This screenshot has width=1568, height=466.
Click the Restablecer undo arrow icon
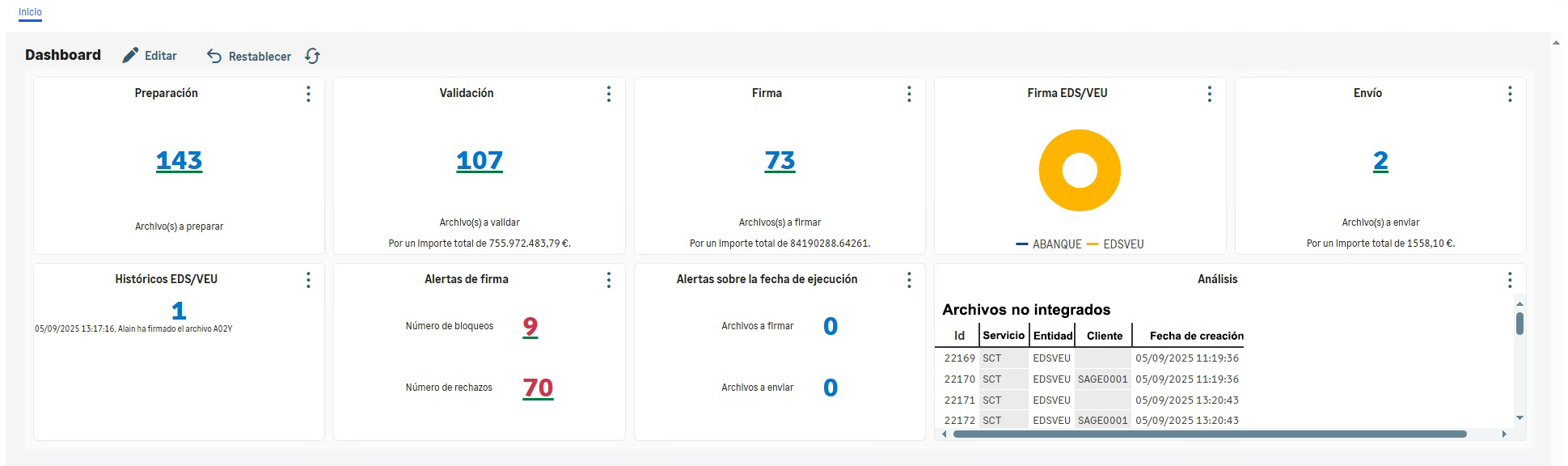pyautogui.click(x=214, y=56)
